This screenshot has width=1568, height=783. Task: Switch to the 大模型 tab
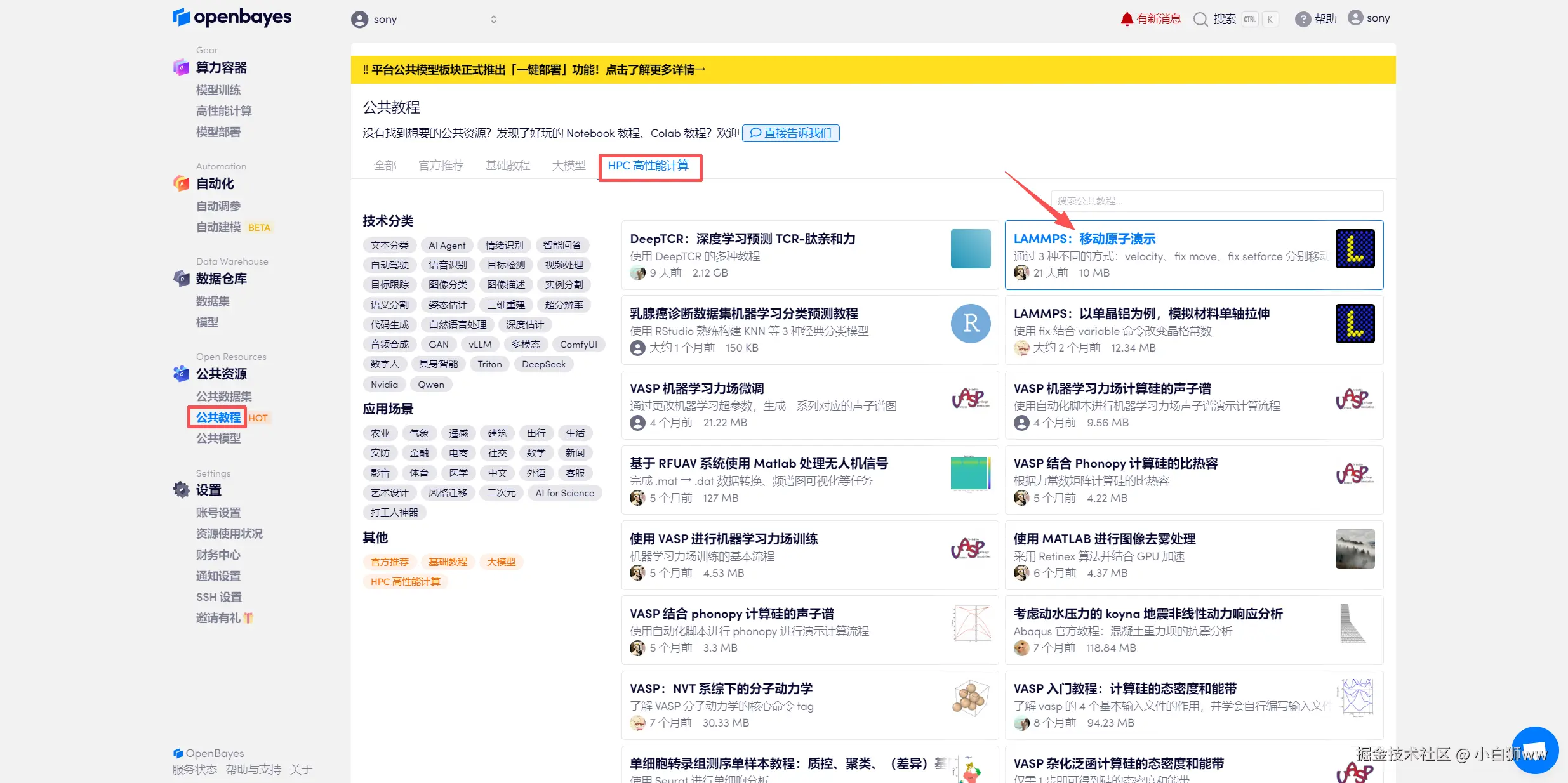(x=568, y=166)
